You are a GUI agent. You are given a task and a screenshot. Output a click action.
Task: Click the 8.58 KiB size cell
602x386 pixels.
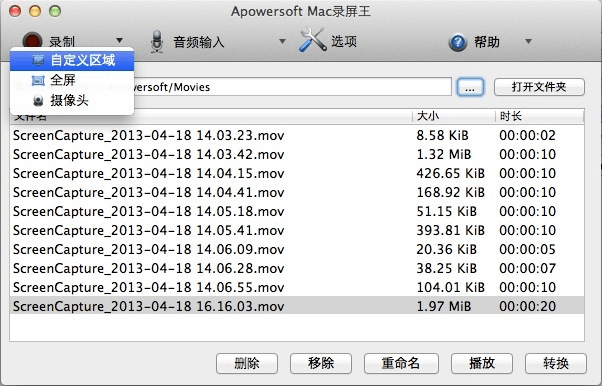tap(442, 135)
